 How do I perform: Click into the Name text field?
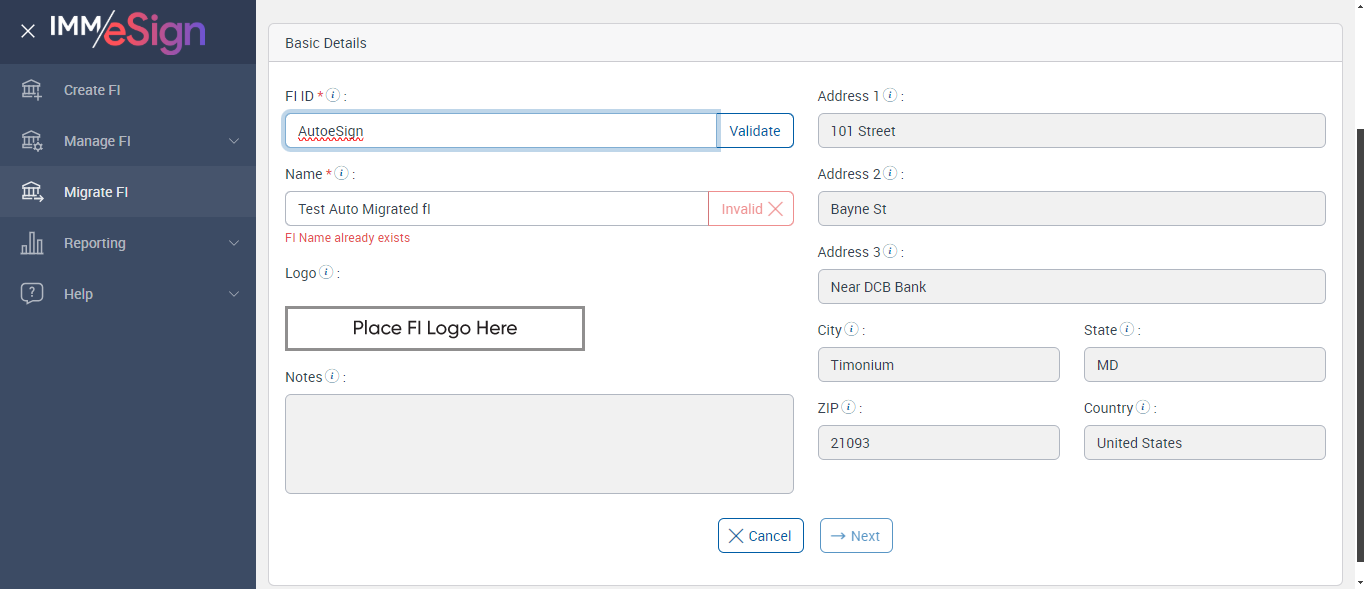click(496, 209)
